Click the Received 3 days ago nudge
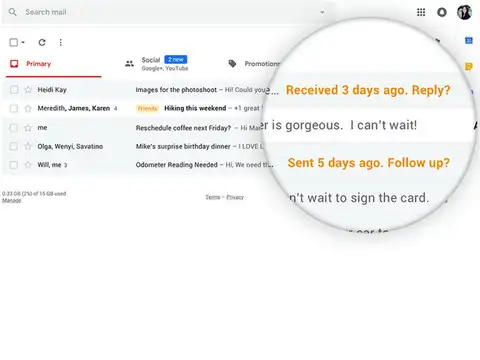The image size is (480, 360). tap(368, 90)
